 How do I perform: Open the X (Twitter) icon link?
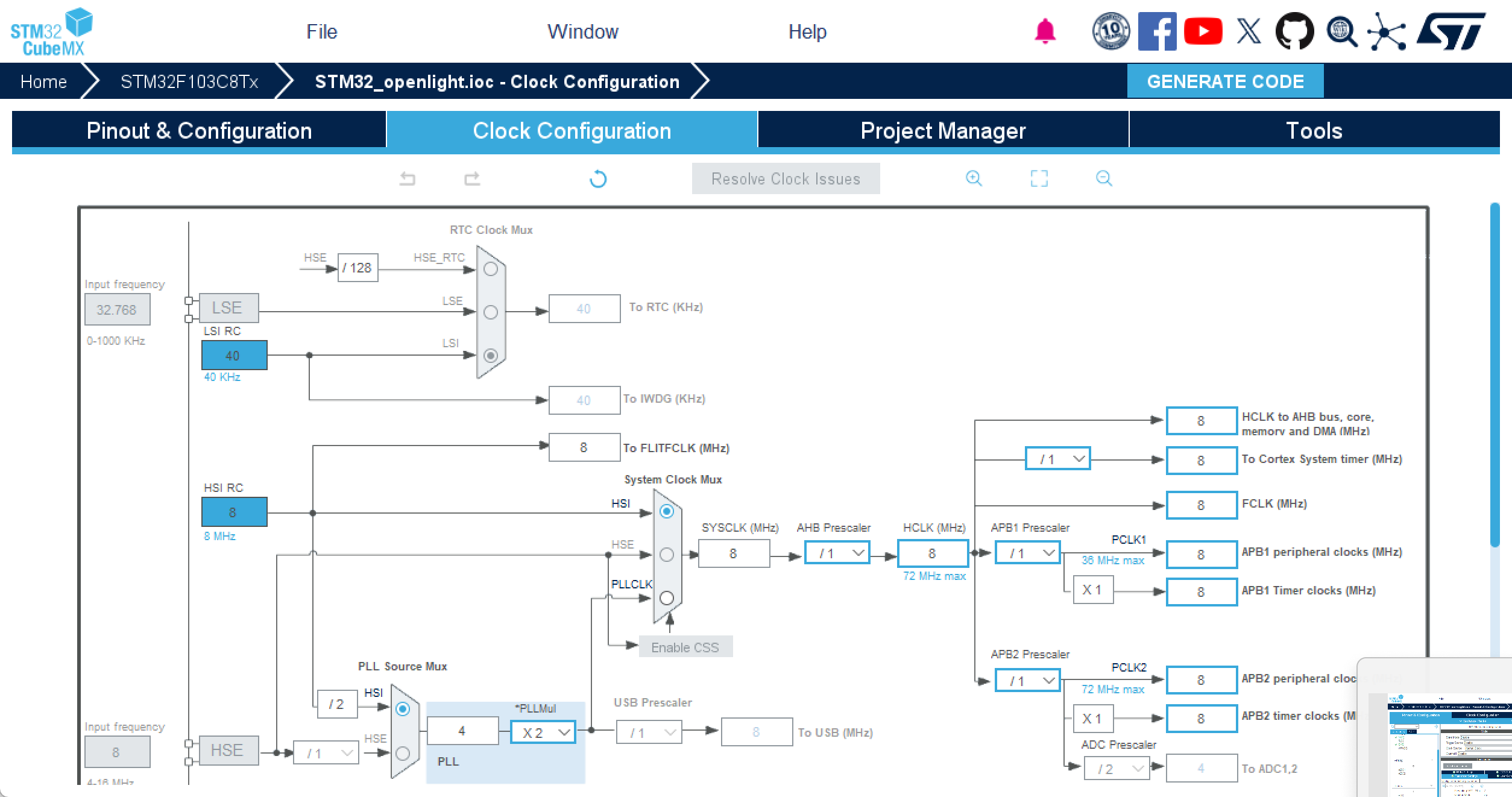(x=1249, y=31)
